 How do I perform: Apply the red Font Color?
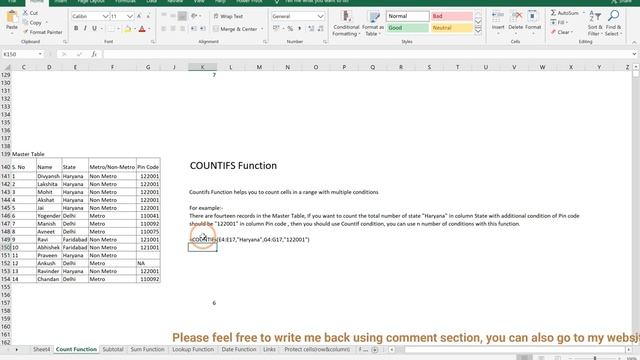(142, 29)
